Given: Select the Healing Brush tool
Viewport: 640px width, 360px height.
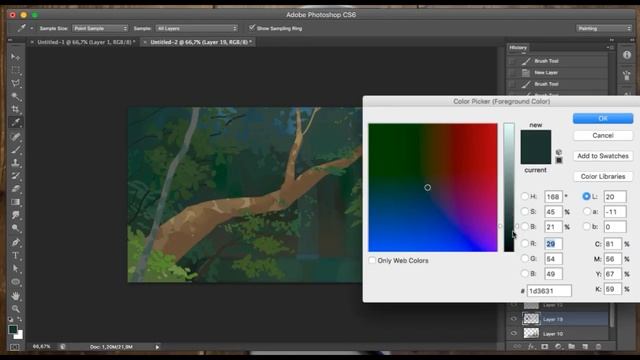Looking at the screenshot, I should (x=16, y=136).
